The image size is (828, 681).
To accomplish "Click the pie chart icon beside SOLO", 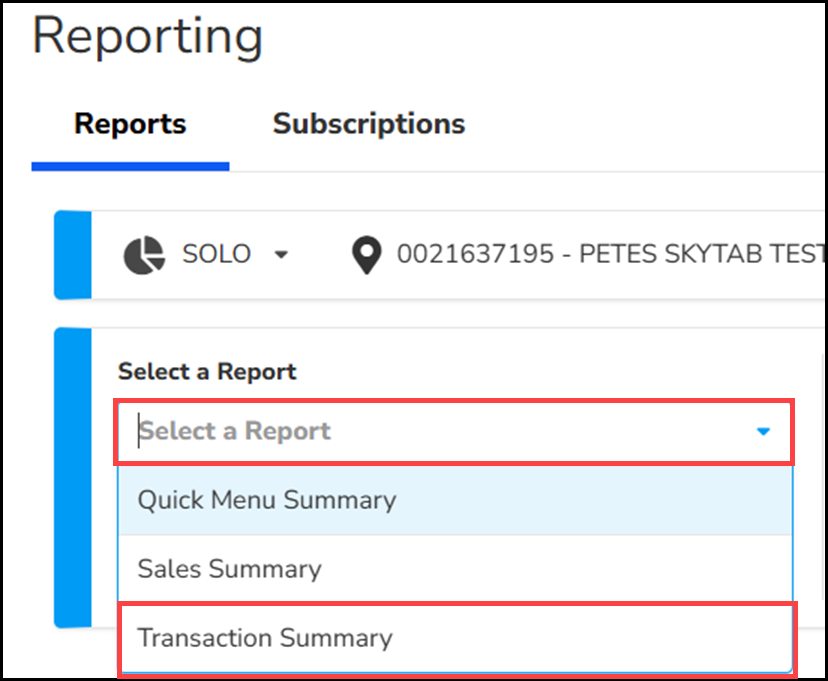I will click(144, 255).
